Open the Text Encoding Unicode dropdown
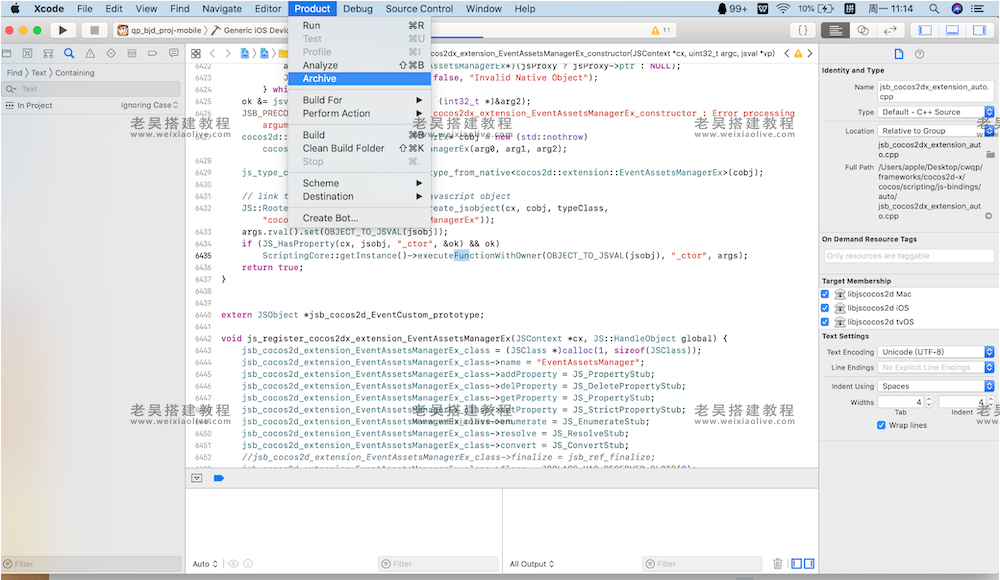The height and width of the screenshot is (580, 1000). tap(936, 352)
